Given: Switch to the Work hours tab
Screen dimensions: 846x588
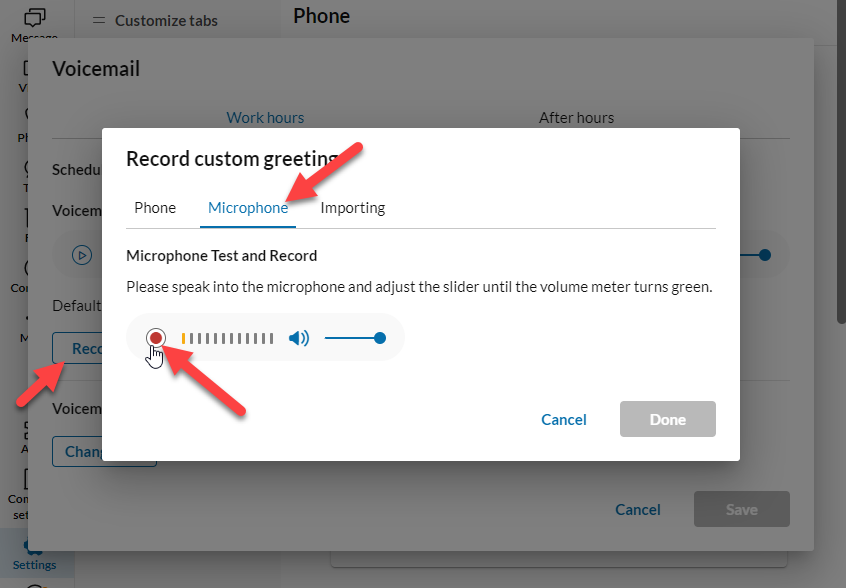Looking at the screenshot, I should [x=265, y=117].
